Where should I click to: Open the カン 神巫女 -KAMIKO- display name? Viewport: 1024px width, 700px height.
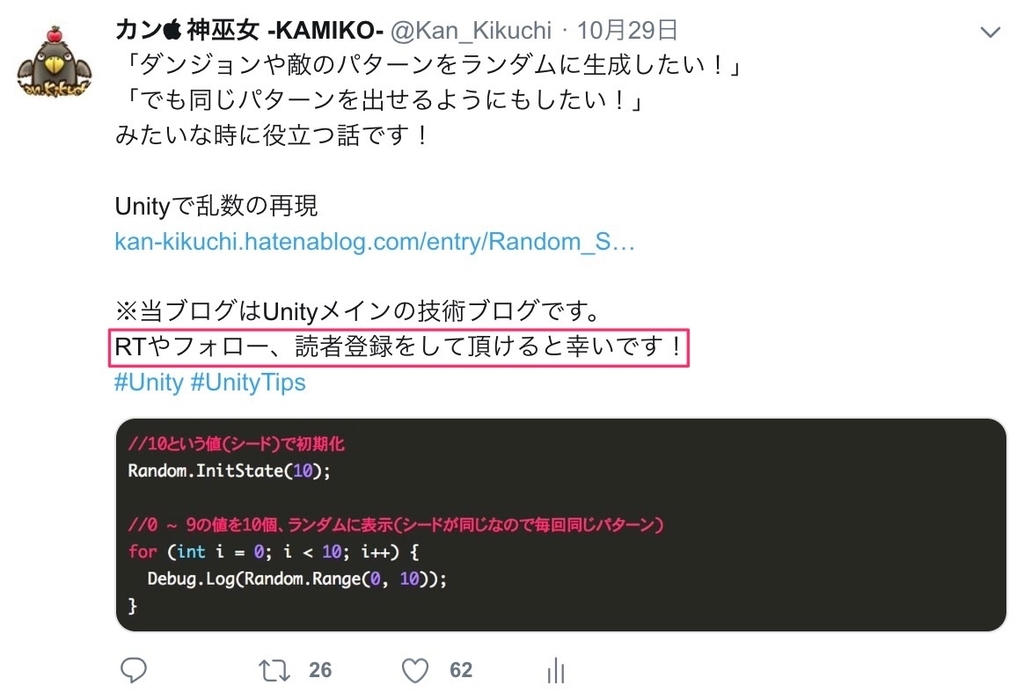(249, 30)
